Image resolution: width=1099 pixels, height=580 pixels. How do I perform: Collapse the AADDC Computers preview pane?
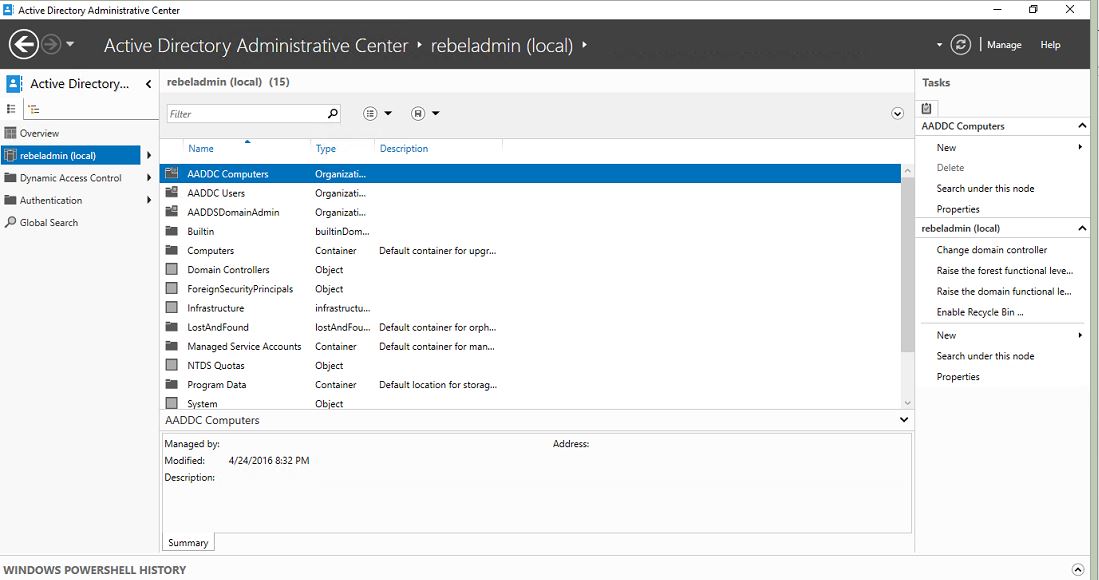[x=905, y=419]
